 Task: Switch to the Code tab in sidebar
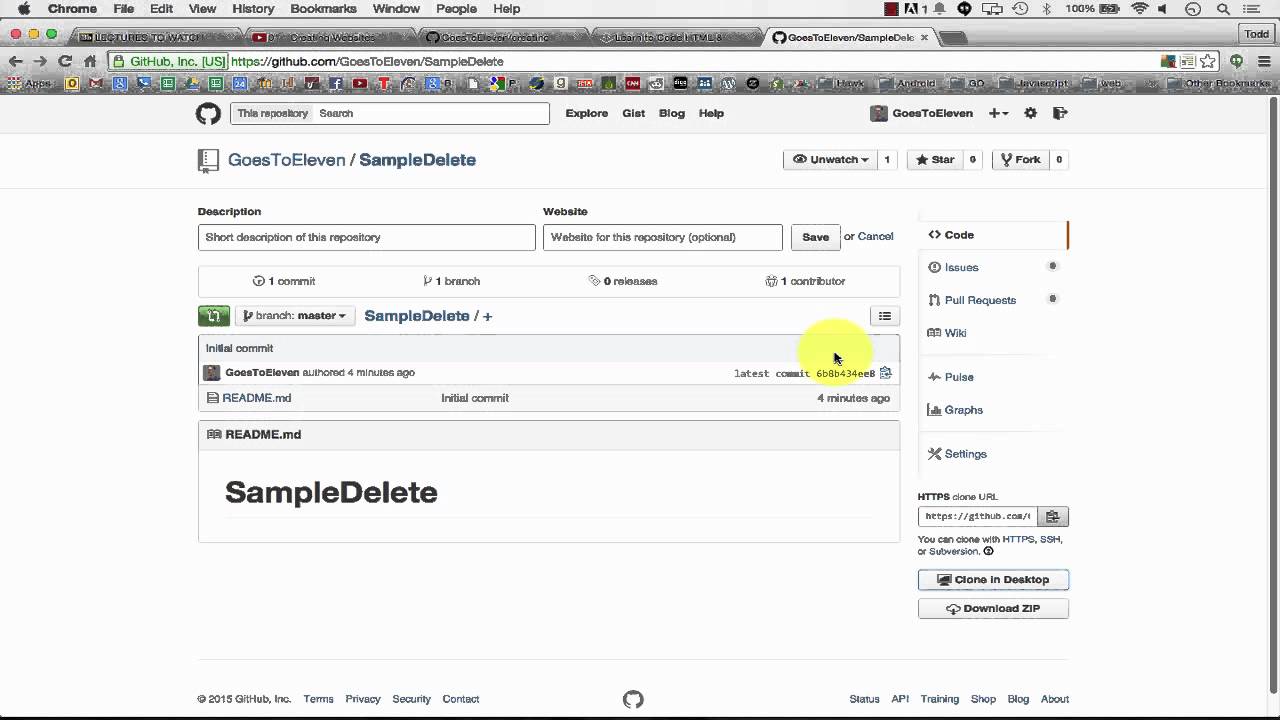point(993,235)
